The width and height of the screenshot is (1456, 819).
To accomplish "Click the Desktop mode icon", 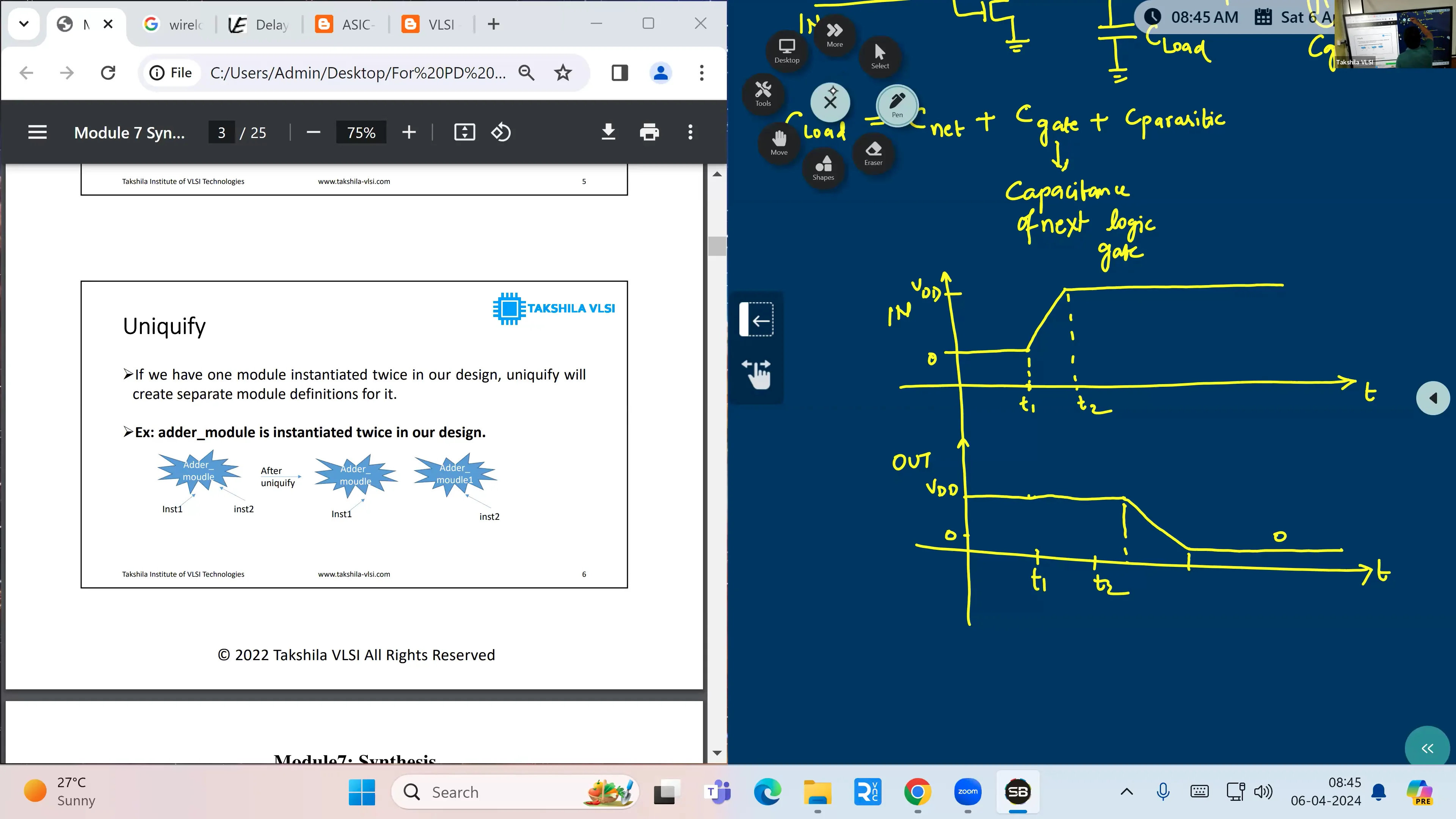I will (787, 50).
